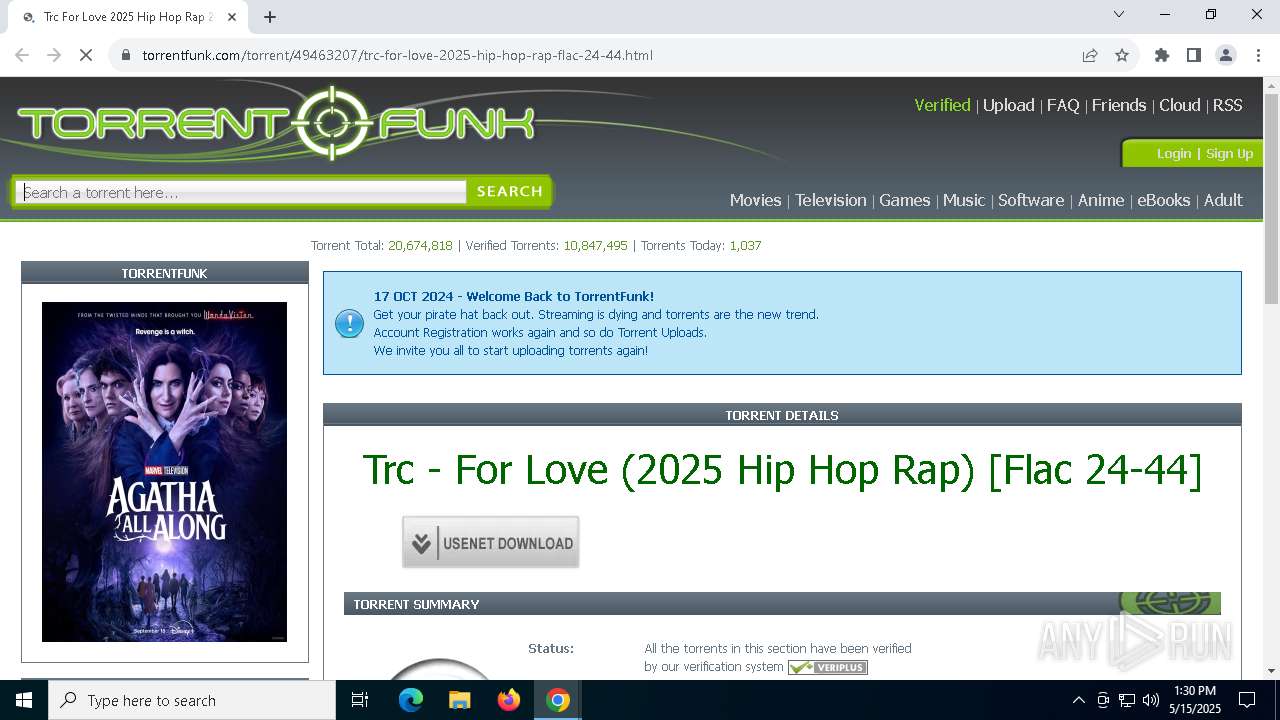Close the Trc For Love tab
Viewport: 1280px width, 720px height.
(232, 17)
